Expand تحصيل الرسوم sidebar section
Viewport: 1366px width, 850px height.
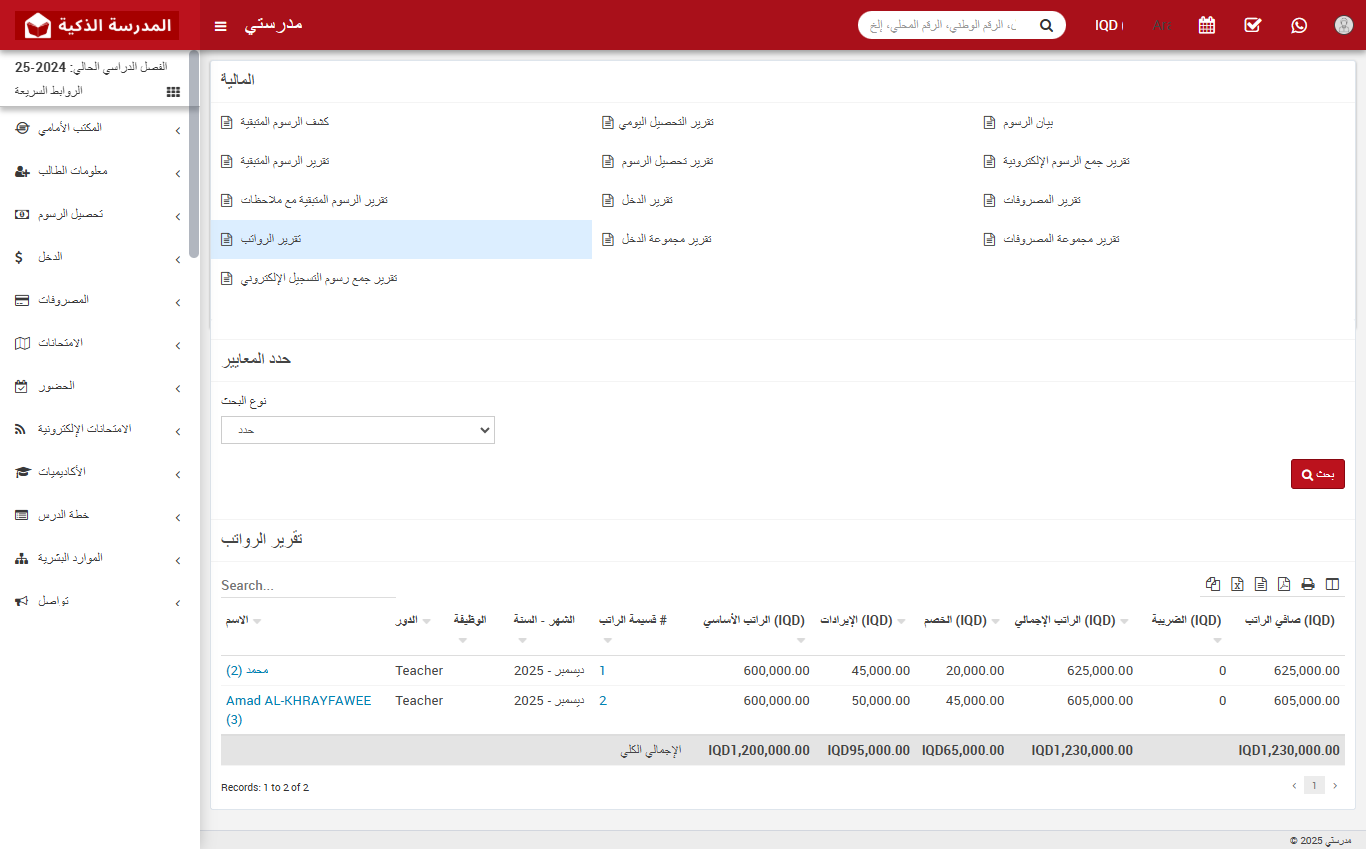[x=100, y=214]
